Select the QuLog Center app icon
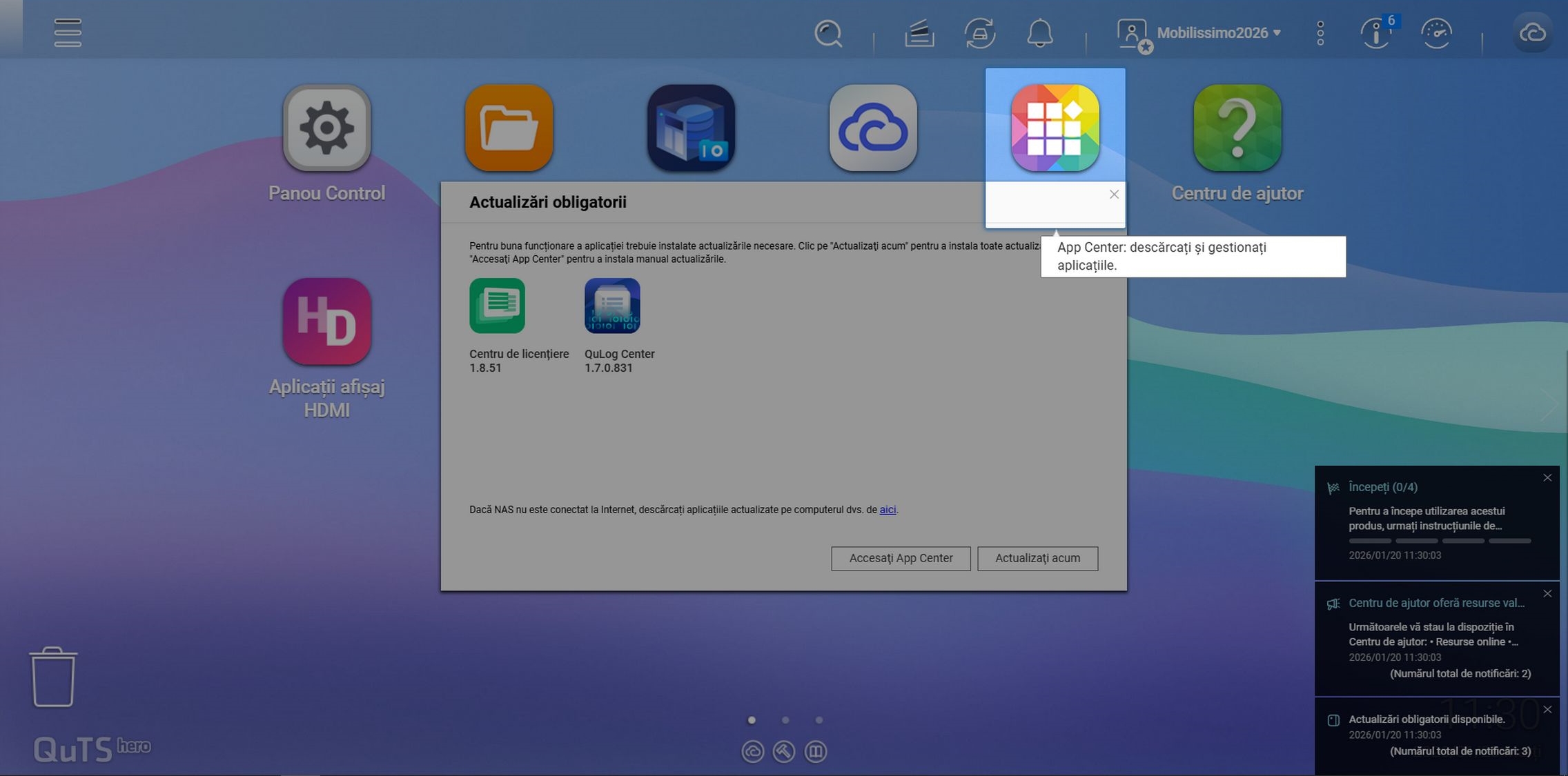 pyautogui.click(x=612, y=306)
